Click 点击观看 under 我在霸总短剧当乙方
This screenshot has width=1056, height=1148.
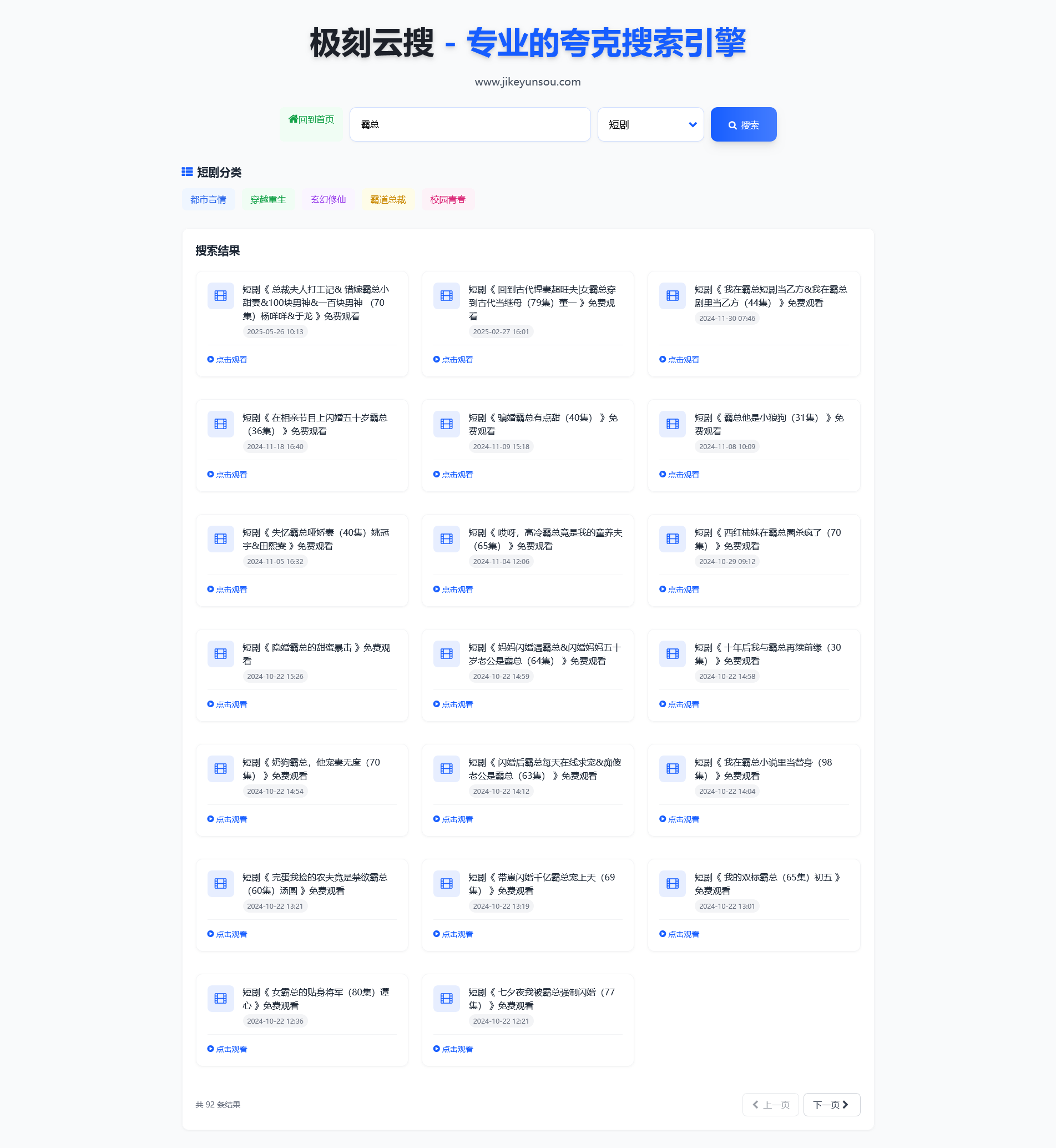coord(679,360)
